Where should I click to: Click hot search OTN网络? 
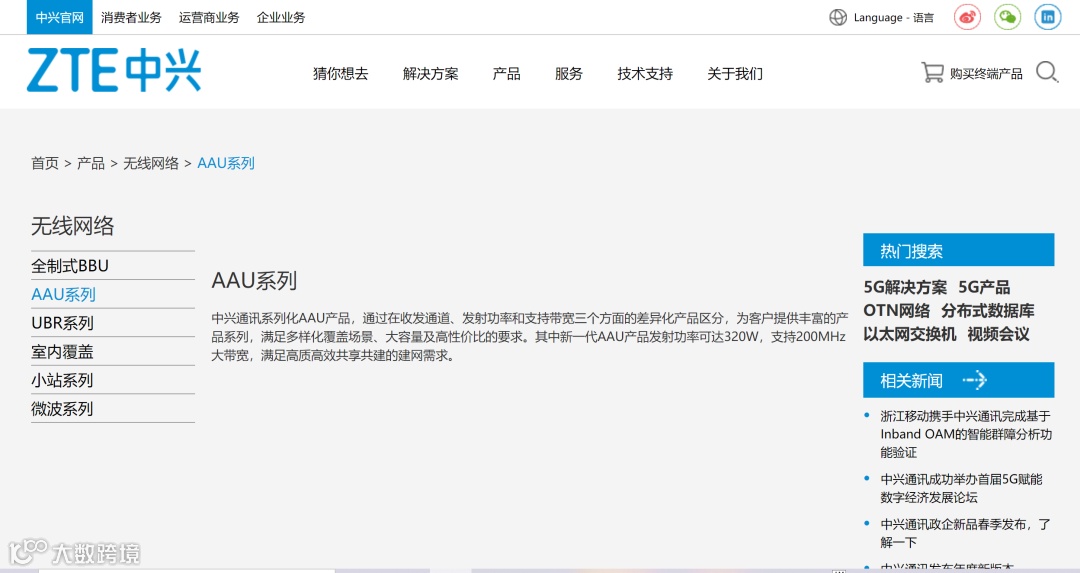897,311
